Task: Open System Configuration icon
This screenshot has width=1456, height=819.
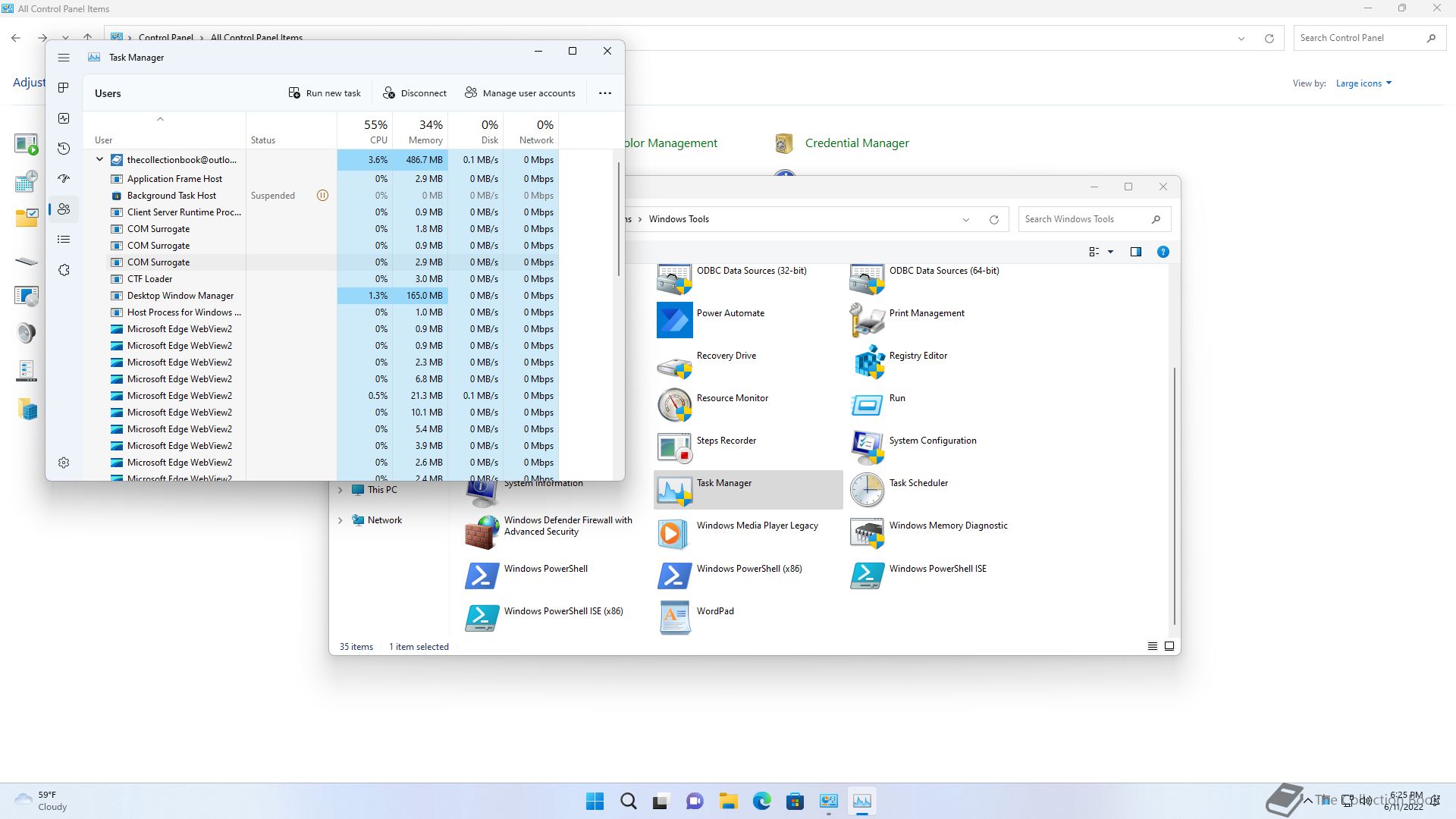Action: coord(867,447)
